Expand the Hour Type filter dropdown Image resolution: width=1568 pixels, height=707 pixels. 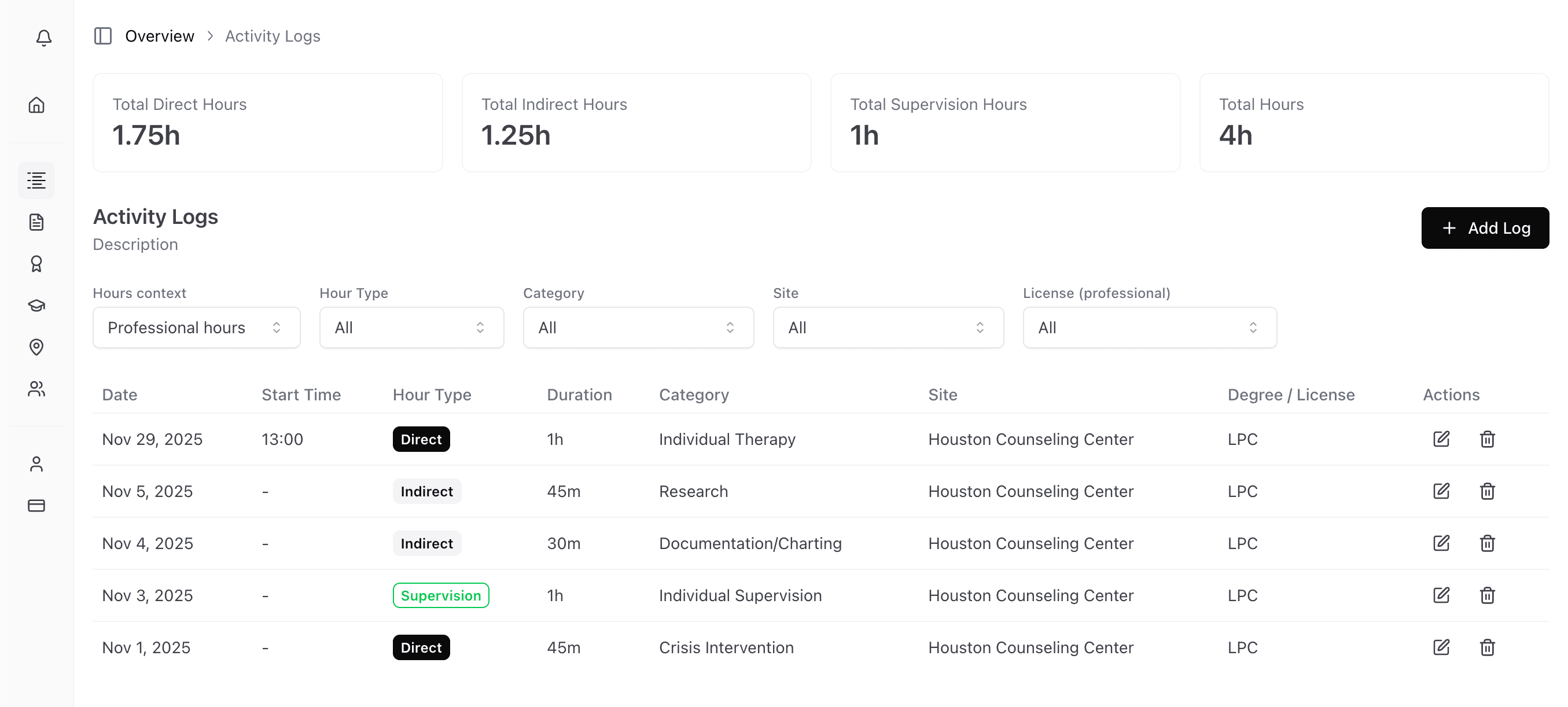click(x=411, y=327)
